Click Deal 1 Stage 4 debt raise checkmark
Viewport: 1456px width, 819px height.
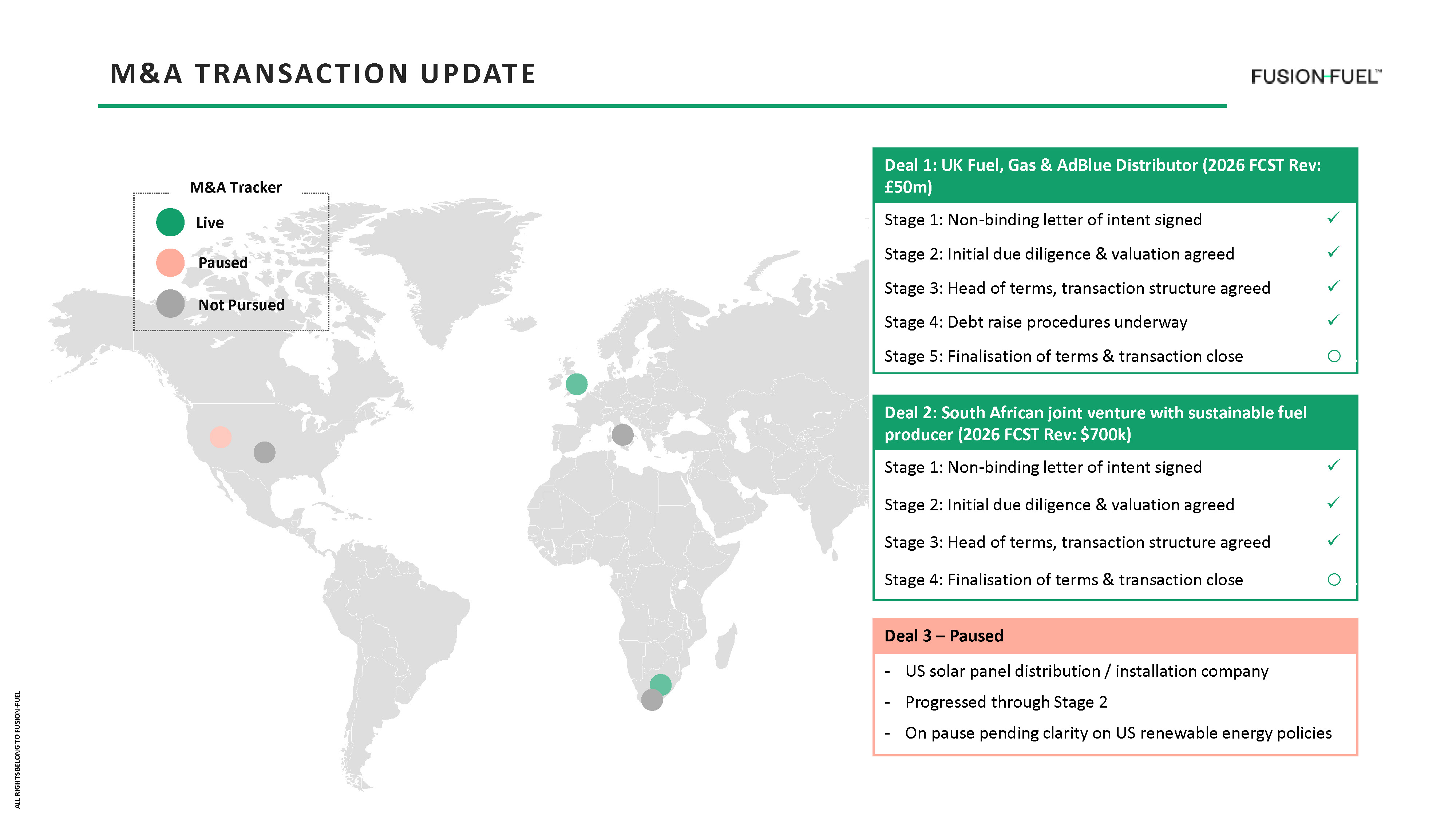(1333, 320)
